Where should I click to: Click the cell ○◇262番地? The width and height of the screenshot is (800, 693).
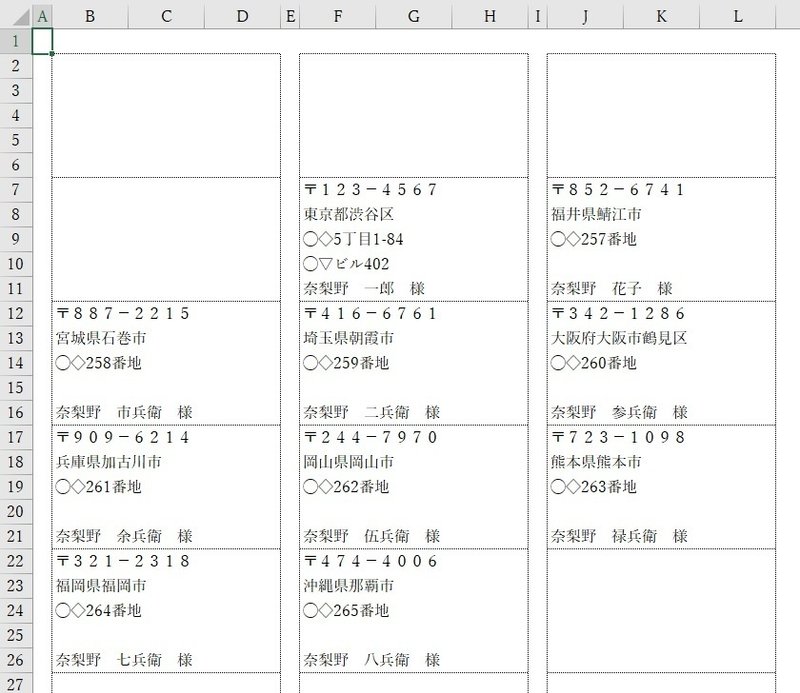(x=346, y=487)
